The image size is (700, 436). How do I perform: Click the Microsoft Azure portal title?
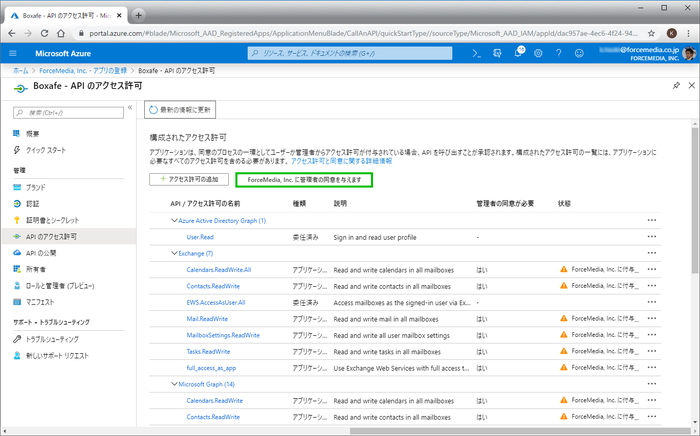click(x=63, y=54)
